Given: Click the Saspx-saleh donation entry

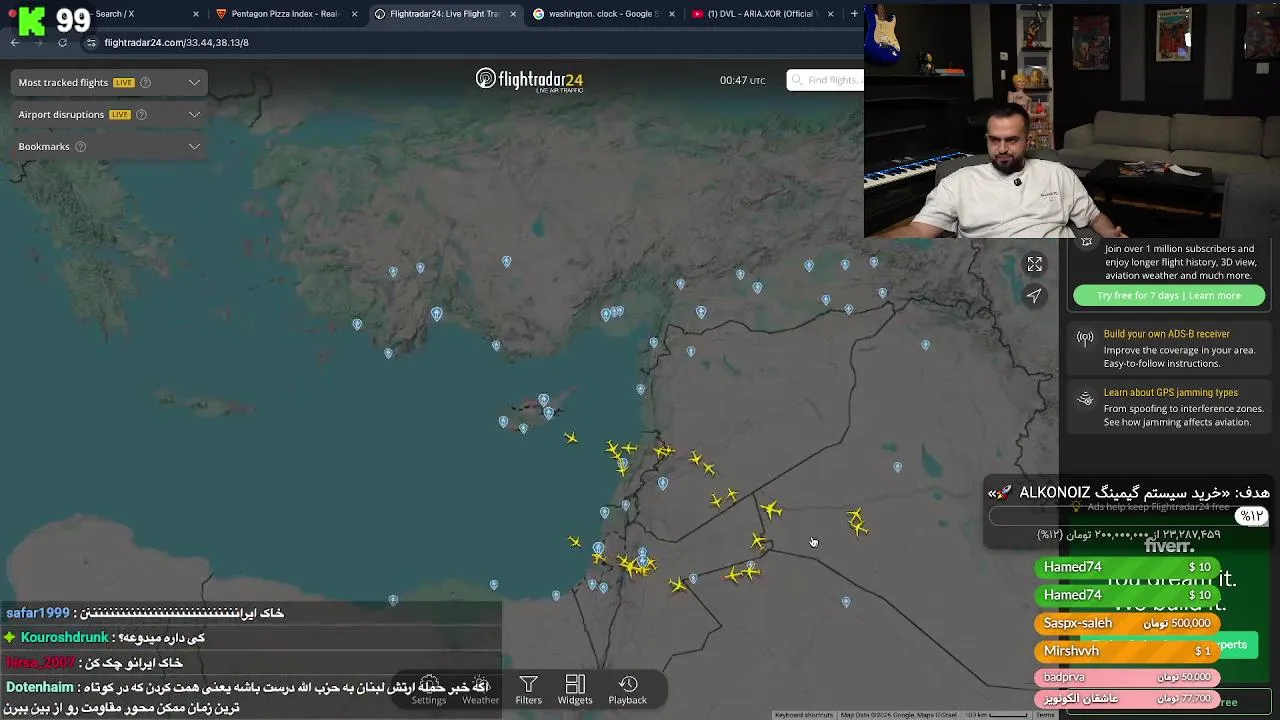Looking at the screenshot, I should [x=1127, y=623].
